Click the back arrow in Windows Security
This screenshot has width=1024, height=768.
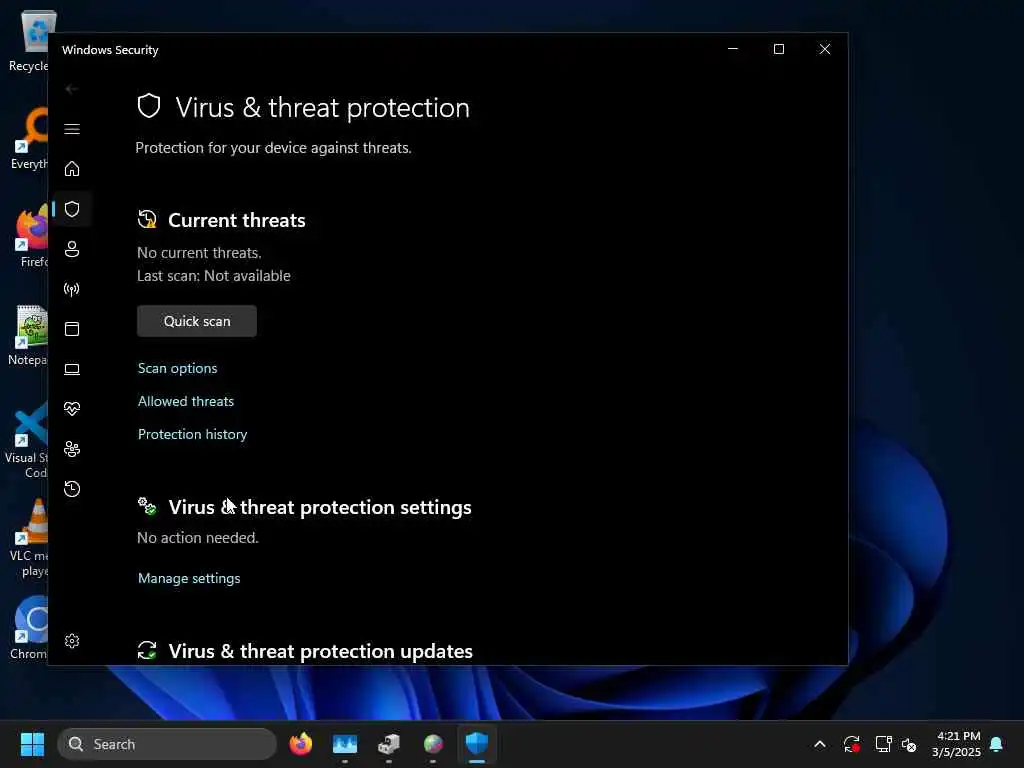point(72,89)
